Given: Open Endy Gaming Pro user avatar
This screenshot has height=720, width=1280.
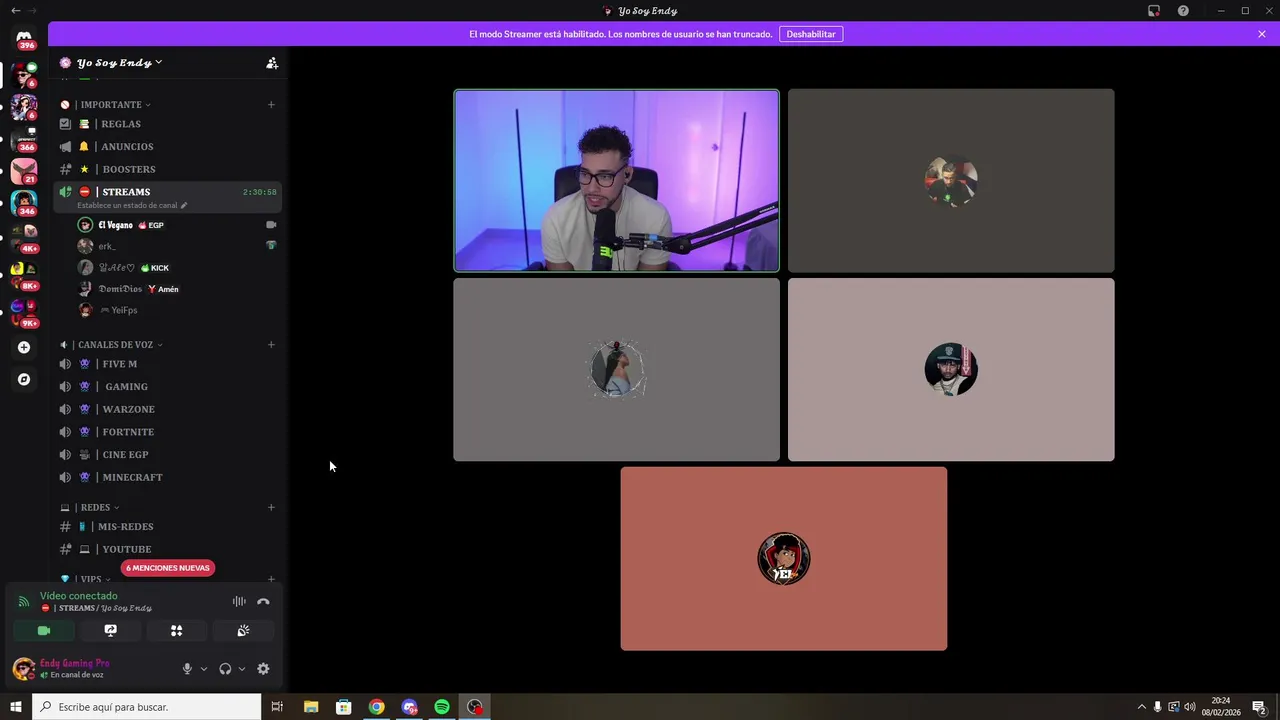Looking at the screenshot, I should pyautogui.click(x=24, y=669).
